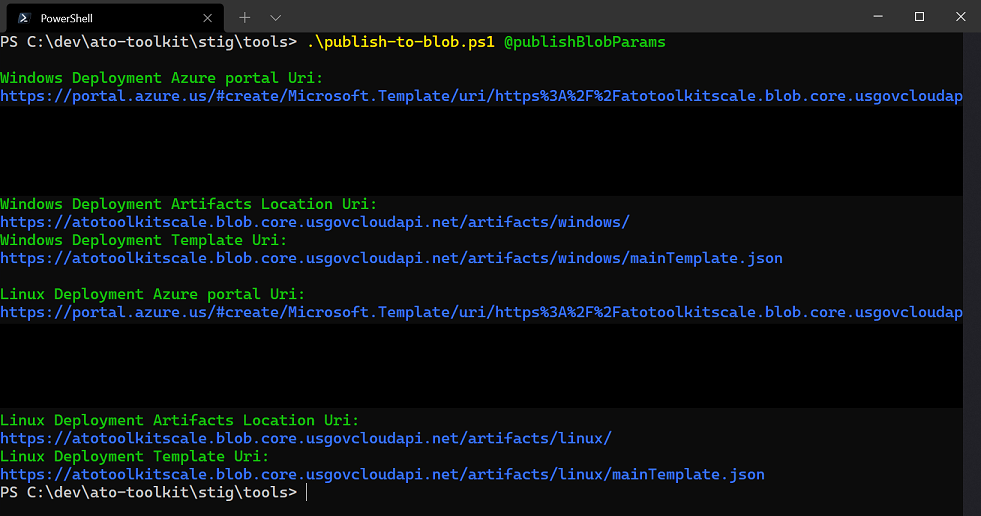981x516 pixels.
Task: Minimize the terminal window
Action: (x=878, y=17)
